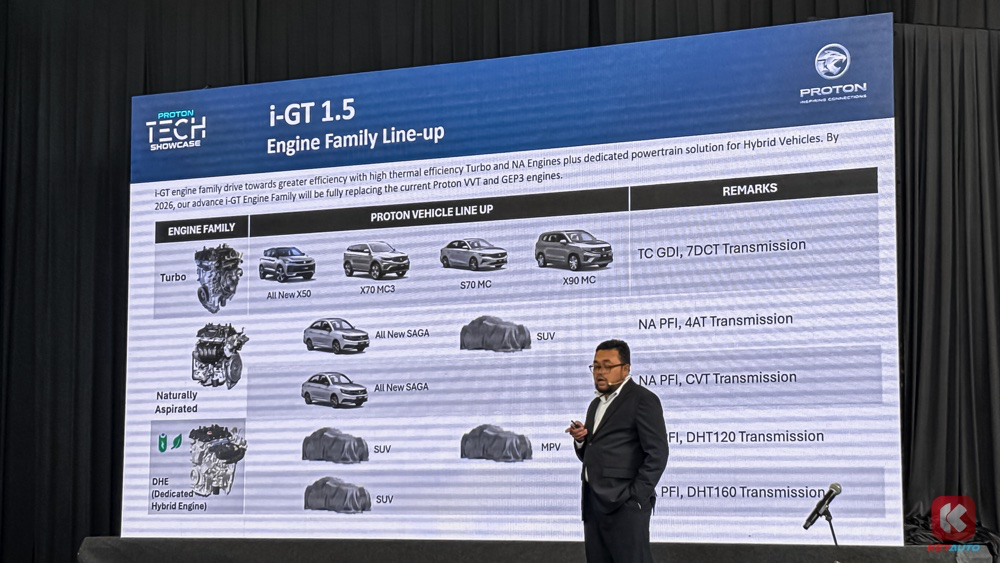Pick the X70 MC3 vehicle image
The width and height of the screenshot is (1000, 563).
(376, 260)
